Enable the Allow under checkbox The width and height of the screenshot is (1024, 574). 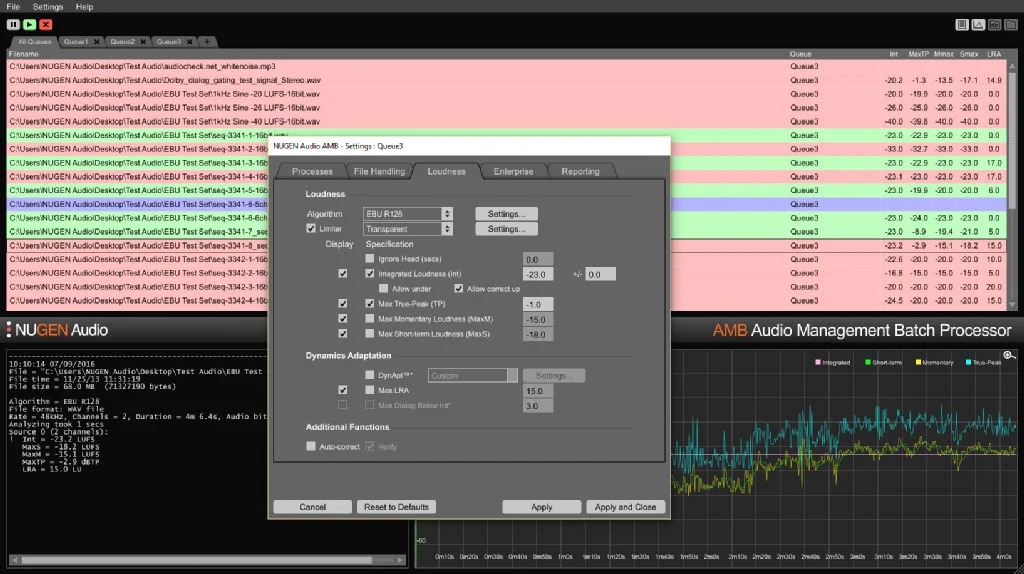point(383,289)
